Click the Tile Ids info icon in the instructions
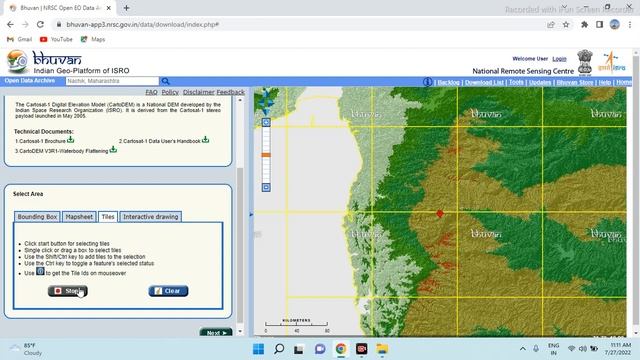 40,271
